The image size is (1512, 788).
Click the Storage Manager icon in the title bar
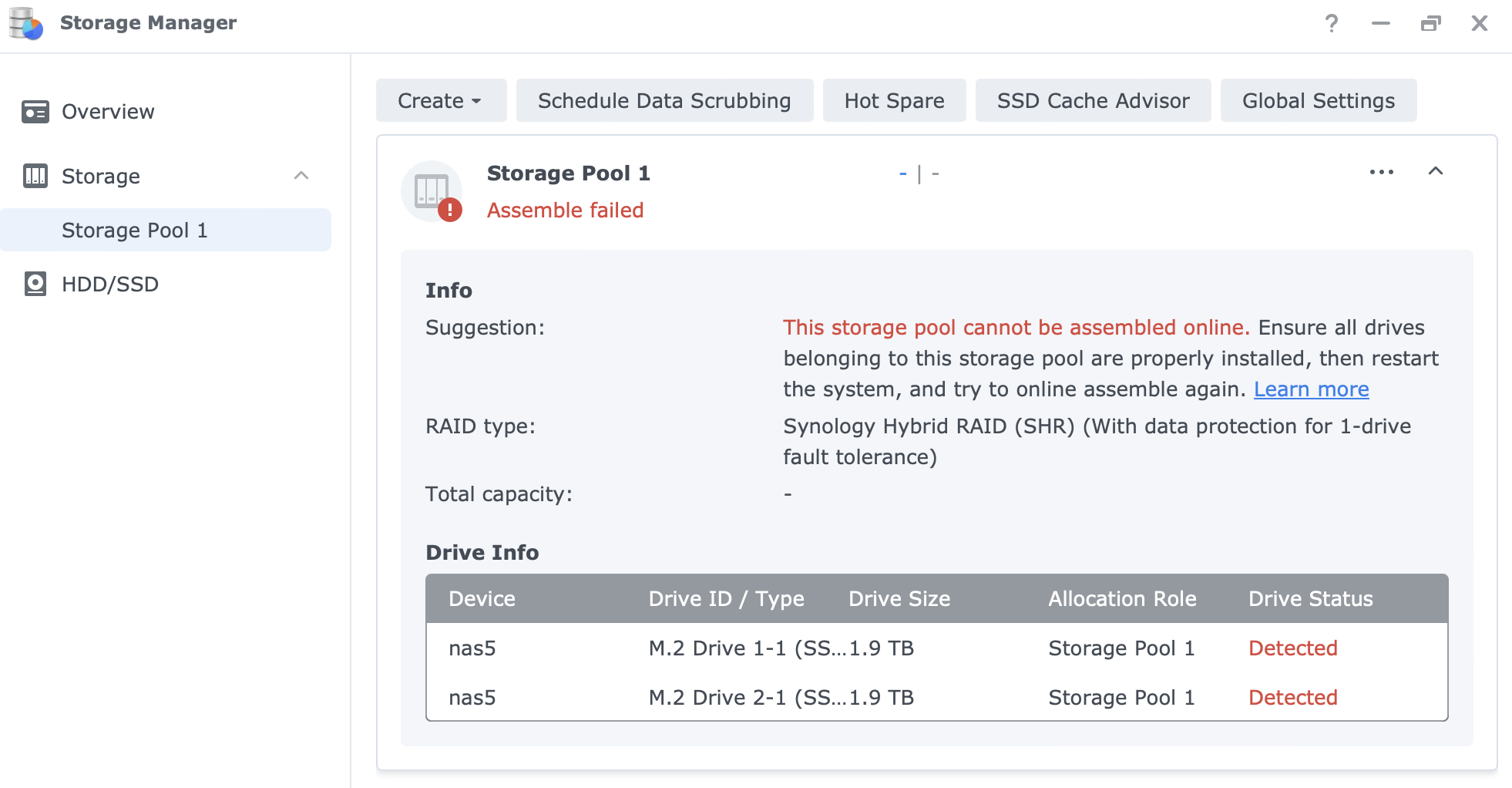23,22
